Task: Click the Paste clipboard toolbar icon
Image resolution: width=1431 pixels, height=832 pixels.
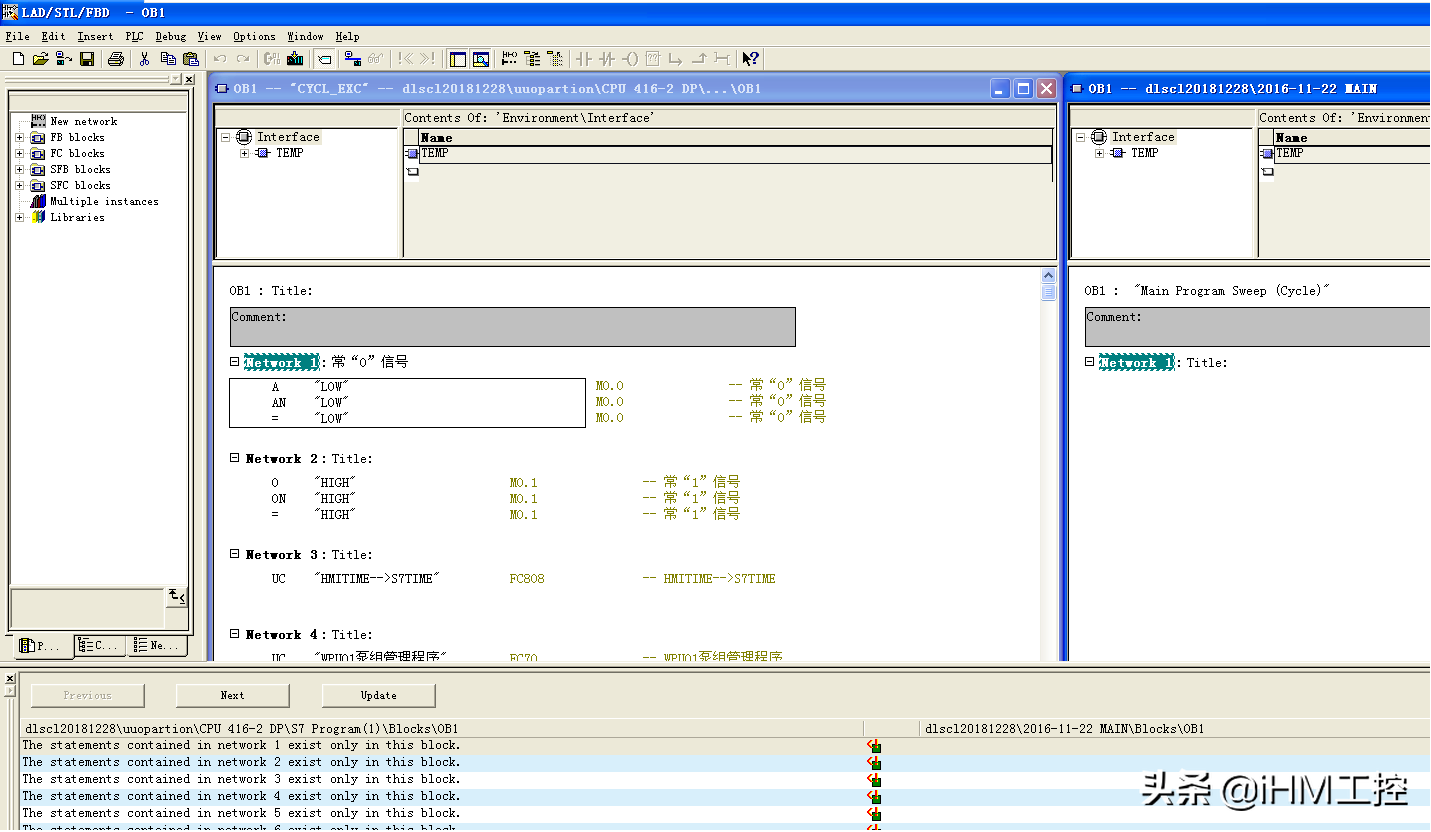Action: tap(190, 59)
